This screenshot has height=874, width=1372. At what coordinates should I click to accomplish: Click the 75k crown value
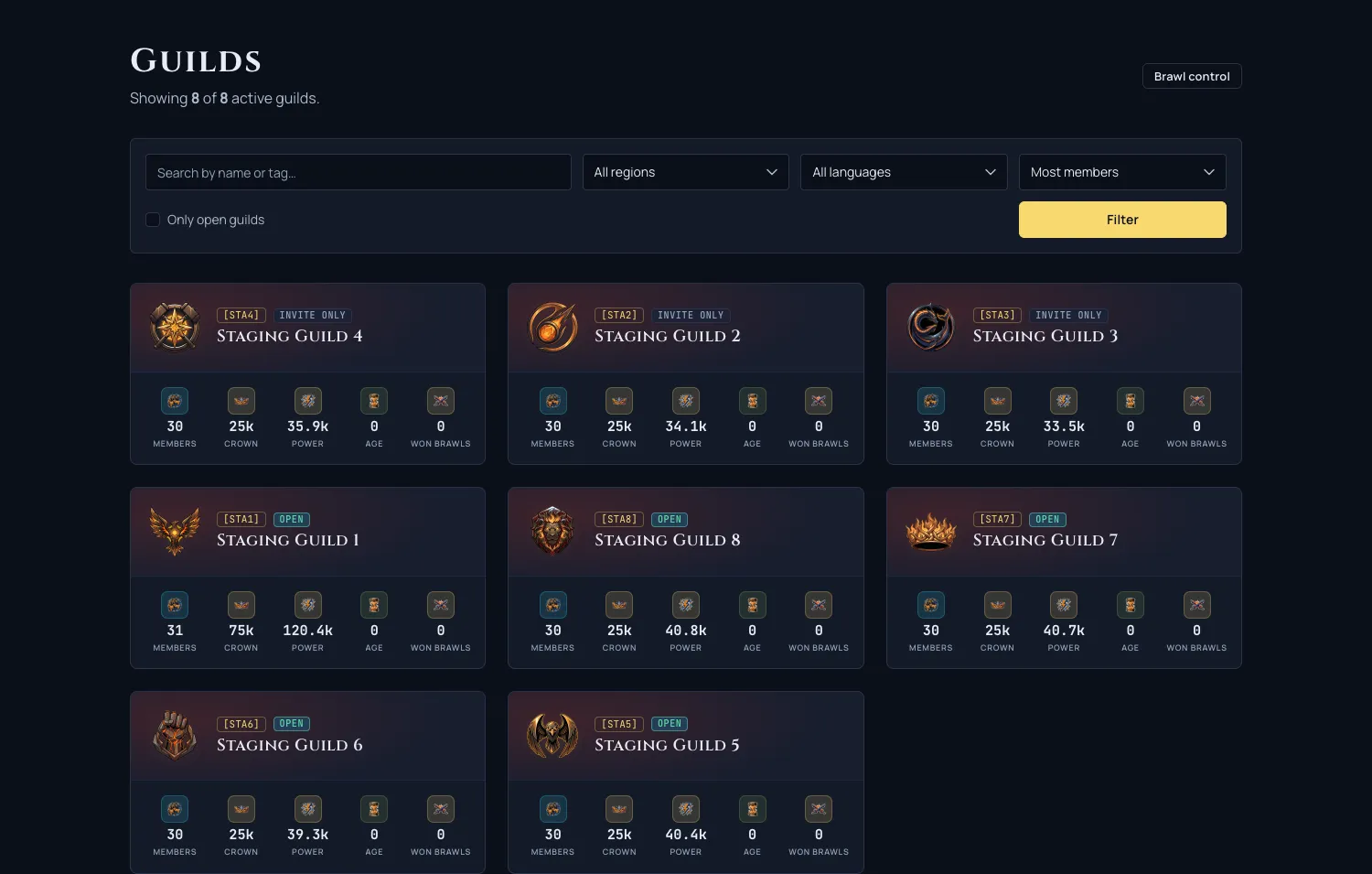pyautogui.click(x=241, y=631)
